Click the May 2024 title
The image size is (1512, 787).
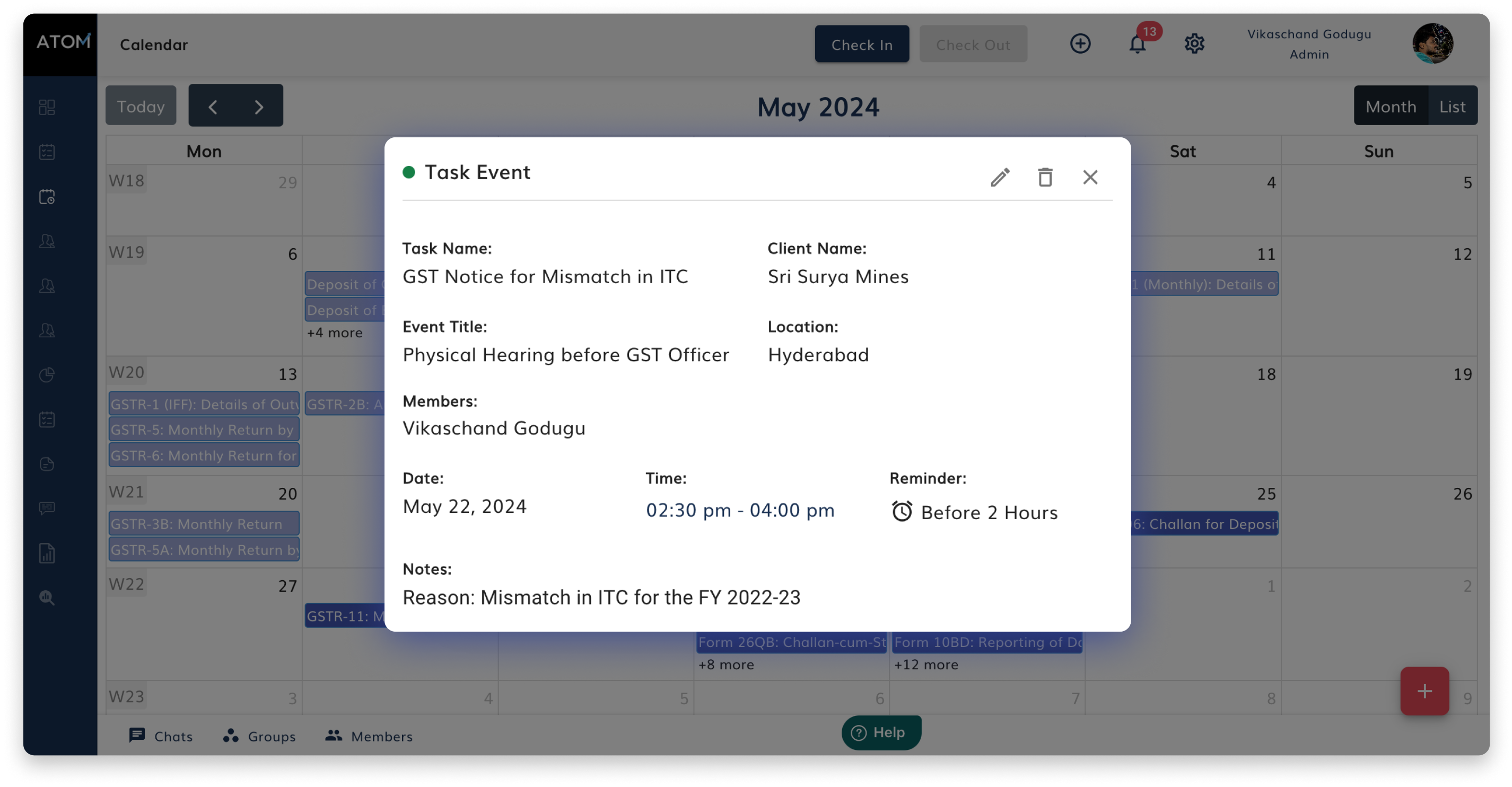(818, 107)
